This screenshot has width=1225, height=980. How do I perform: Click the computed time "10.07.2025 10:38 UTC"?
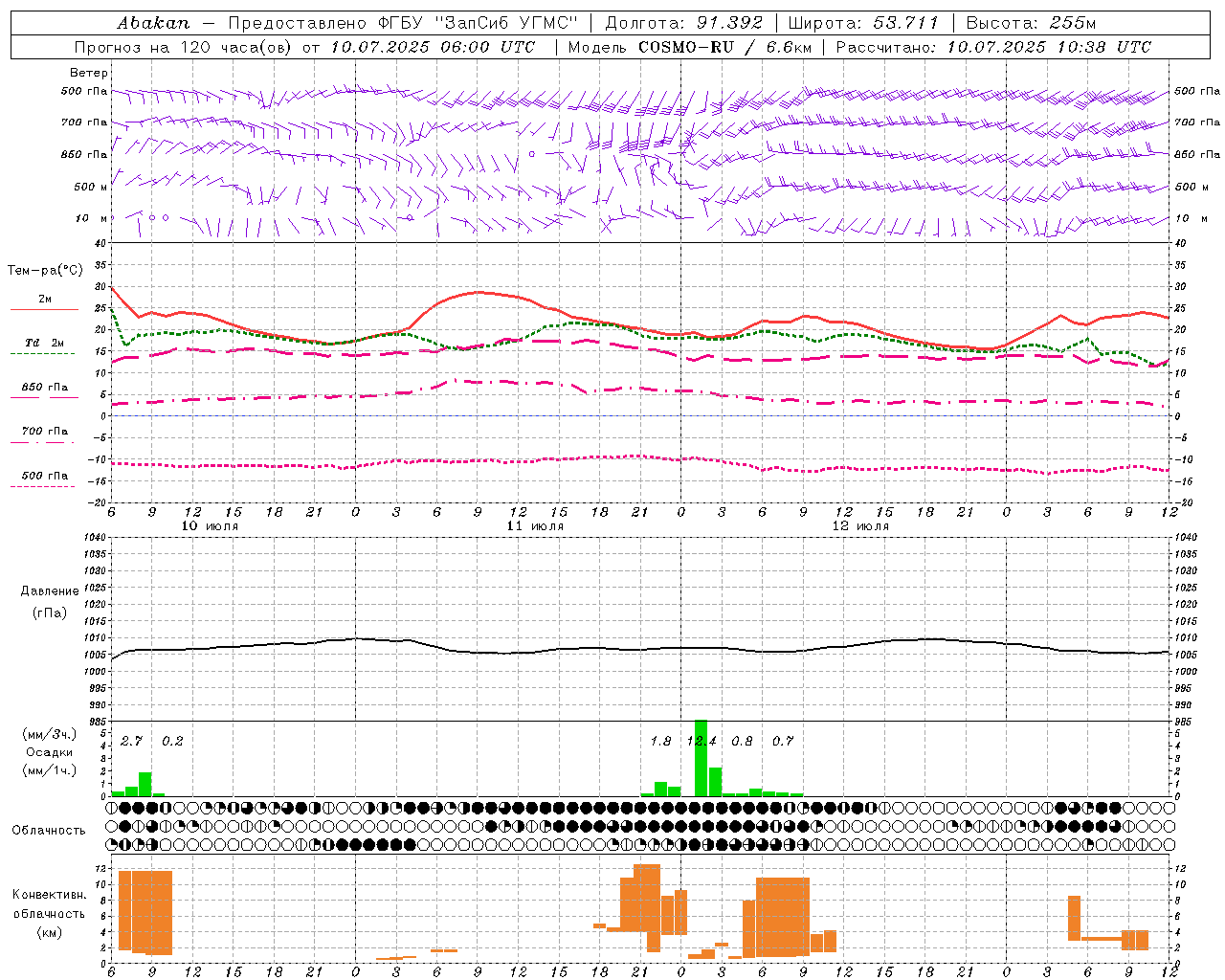click(1049, 46)
